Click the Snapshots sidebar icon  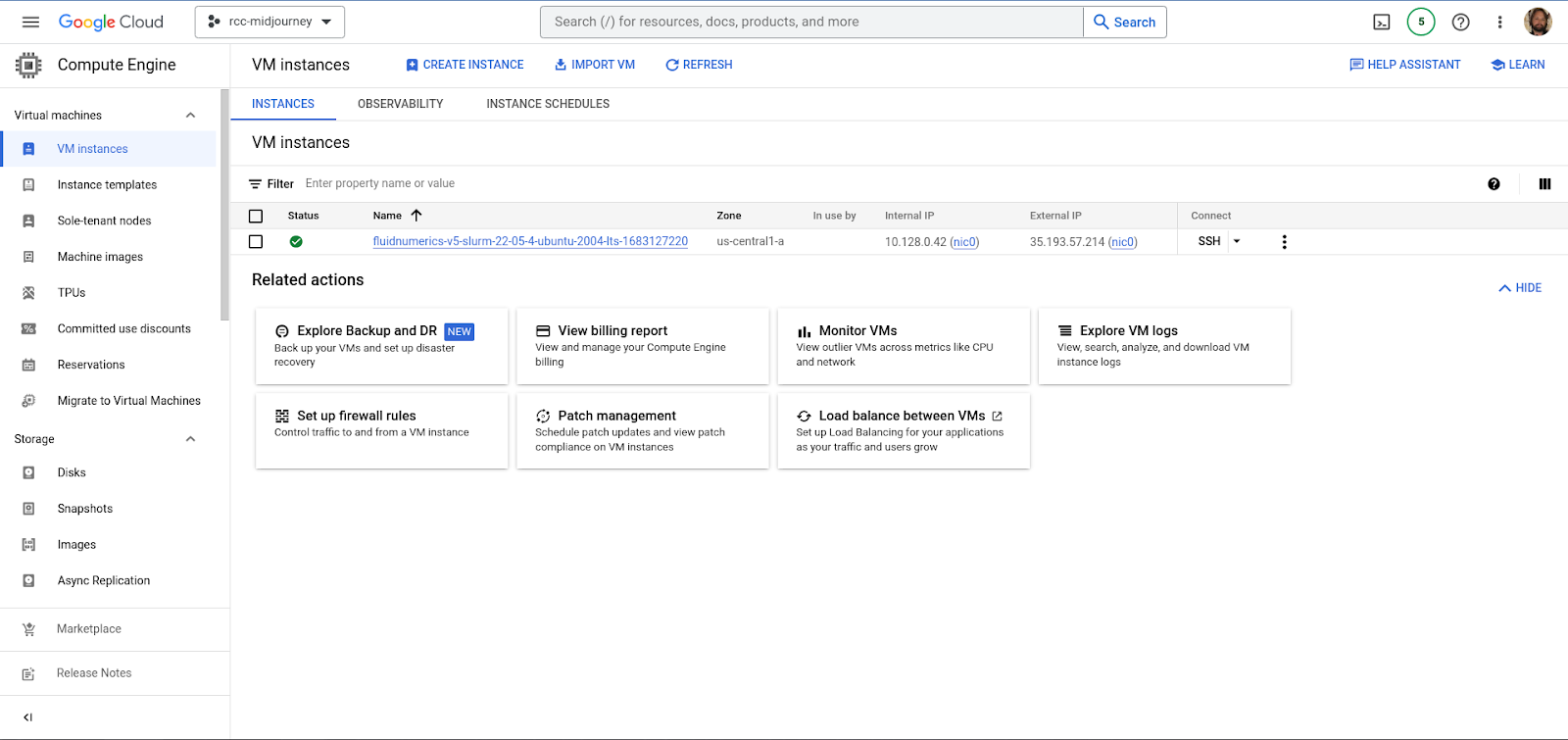pyautogui.click(x=28, y=509)
